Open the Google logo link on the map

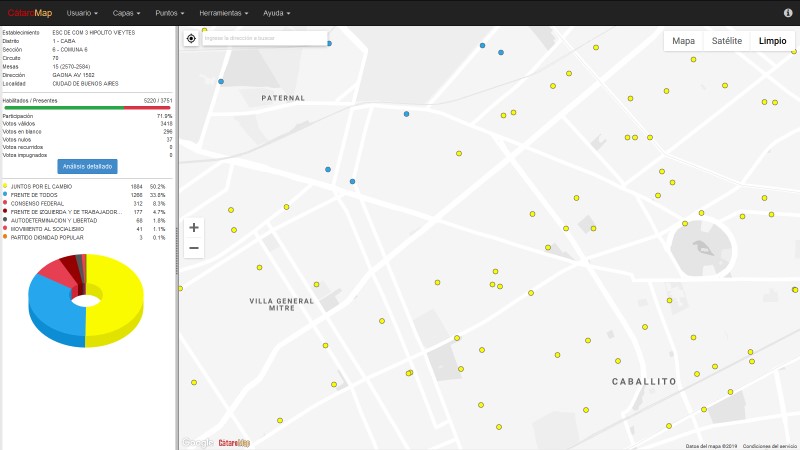point(197,443)
